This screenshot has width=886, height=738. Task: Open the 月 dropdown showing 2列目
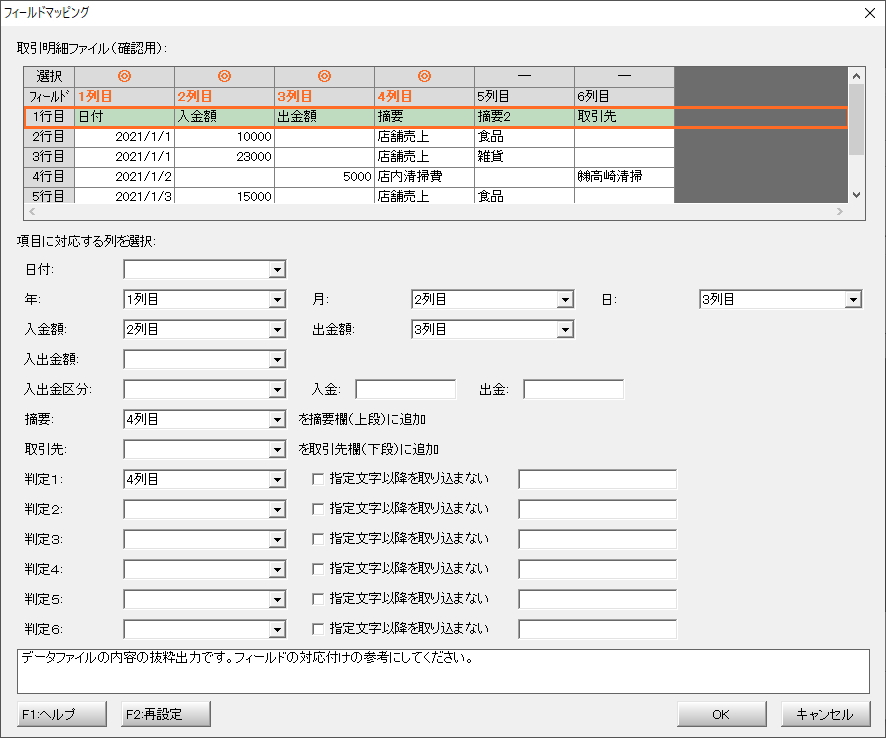pos(565,299)
